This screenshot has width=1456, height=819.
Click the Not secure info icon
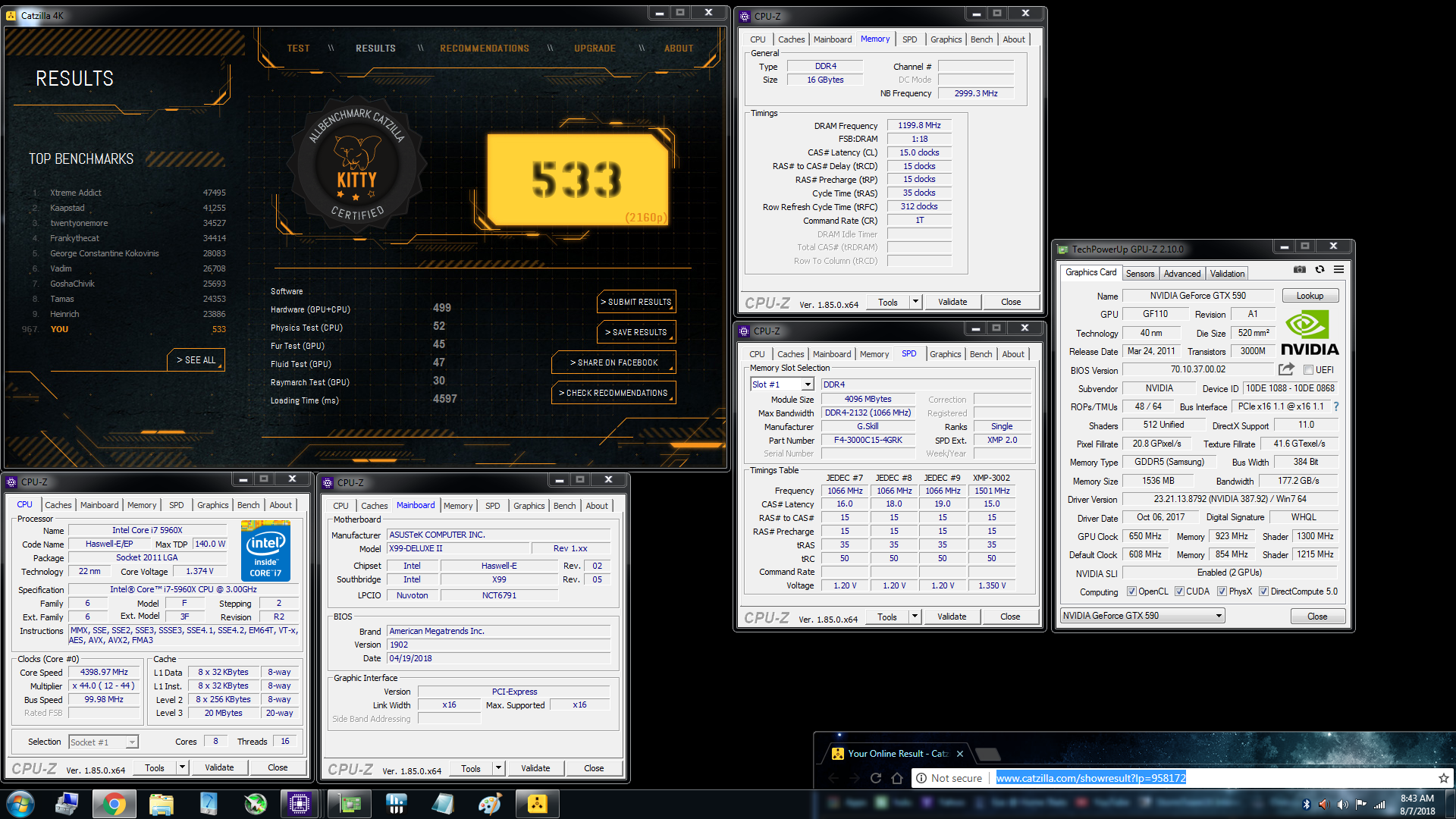click(x=921, y=778)
